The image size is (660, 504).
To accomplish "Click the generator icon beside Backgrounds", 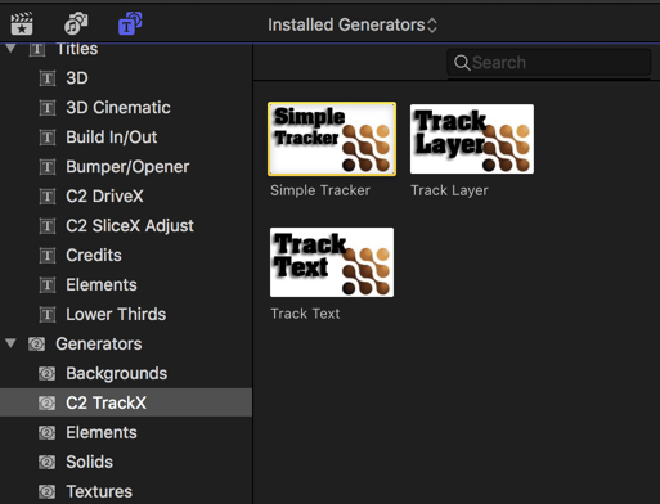I will coord(47,373).
